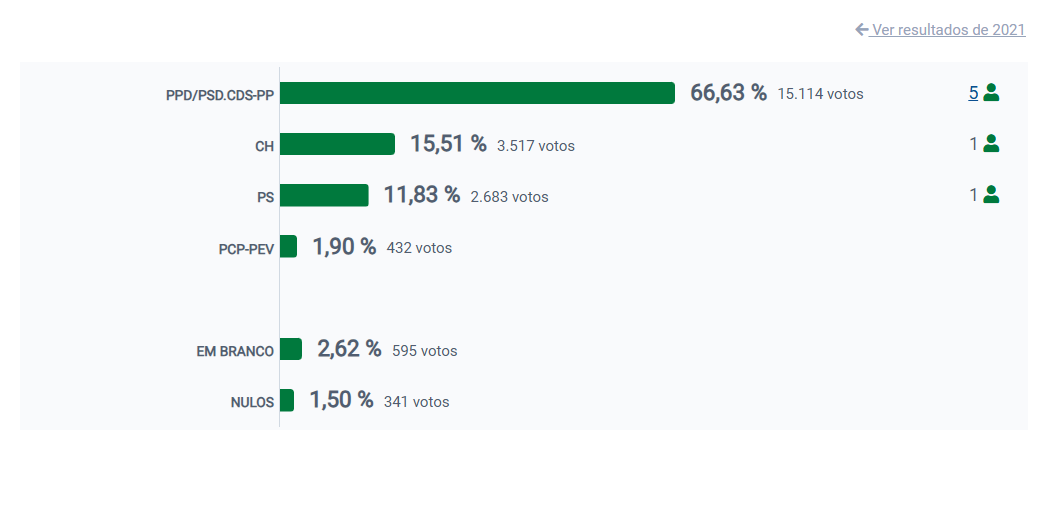Open the 5 elected seats link

pos(973,93)
